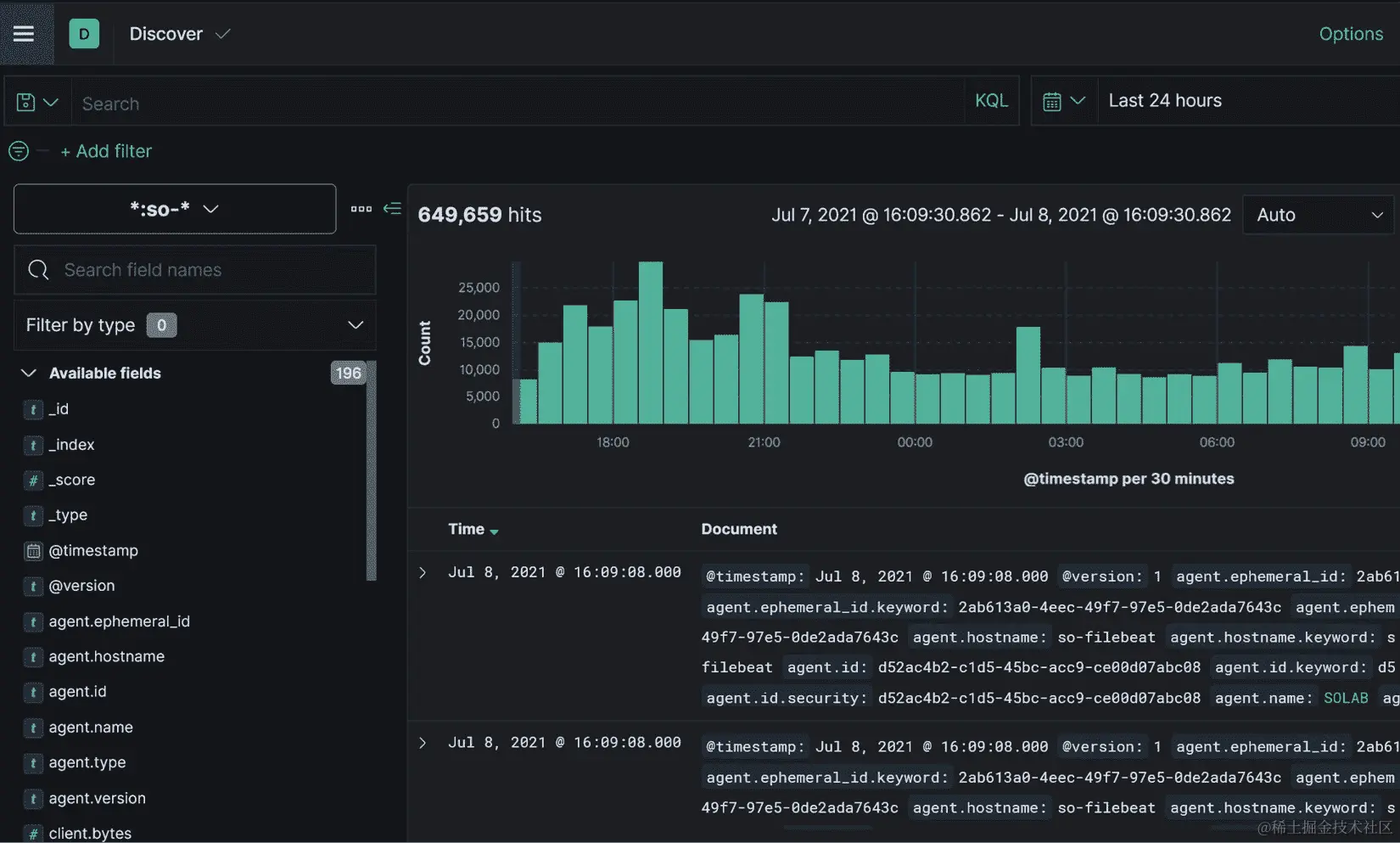Image resolution: width=1400 pixels, height=843 pixels.
Task: Click the tallest histogram bar
Action: (x=651, y=342)
